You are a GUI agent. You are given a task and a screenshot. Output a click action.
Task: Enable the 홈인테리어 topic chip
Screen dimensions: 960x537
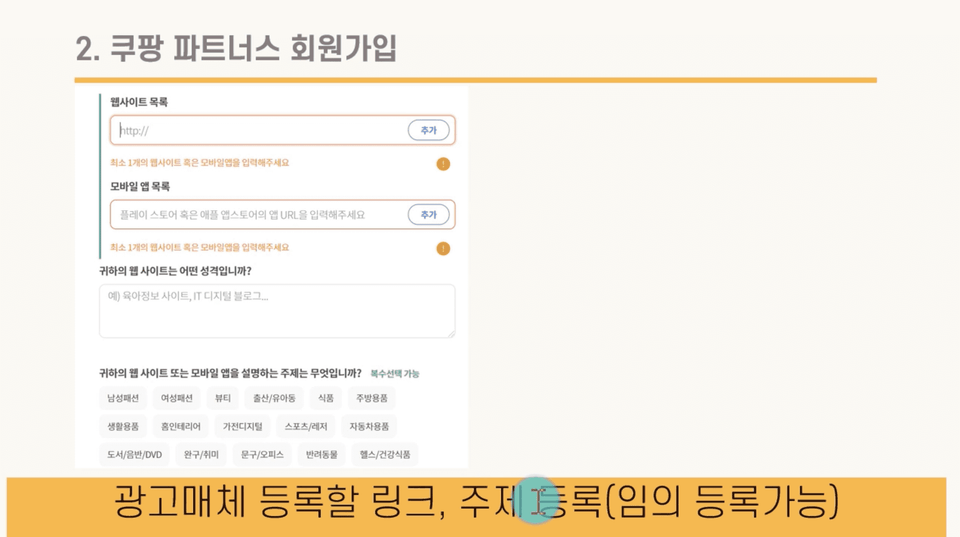(x=181, y=426)
